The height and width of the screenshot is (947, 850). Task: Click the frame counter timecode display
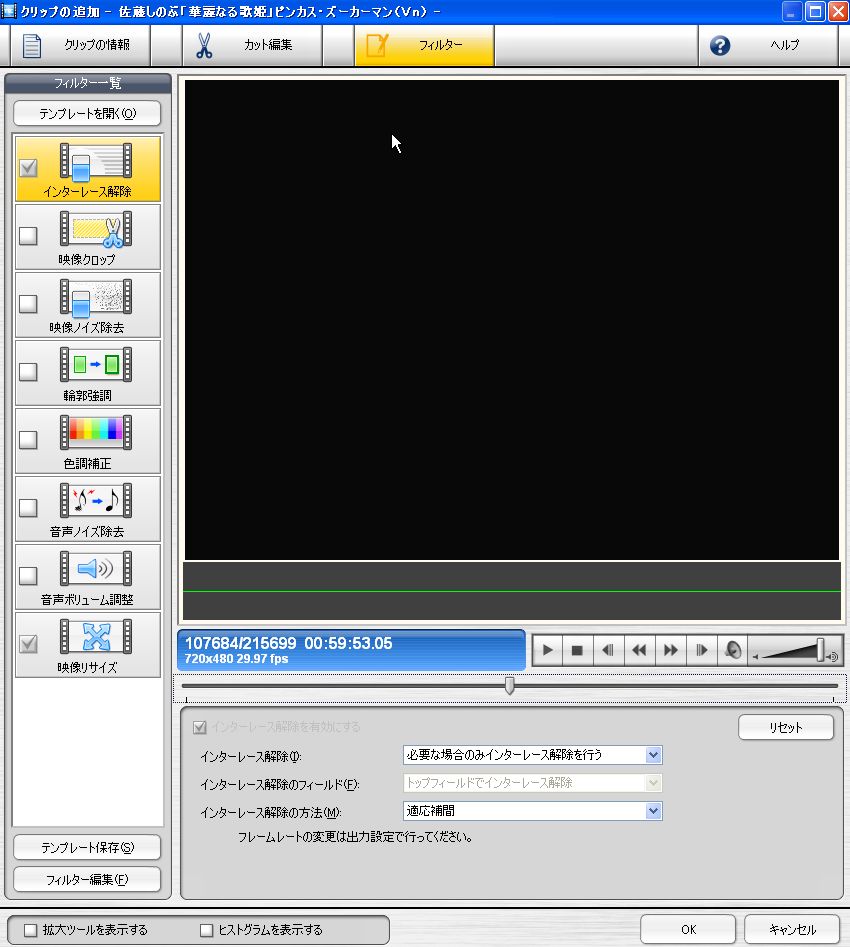point(289,643)
